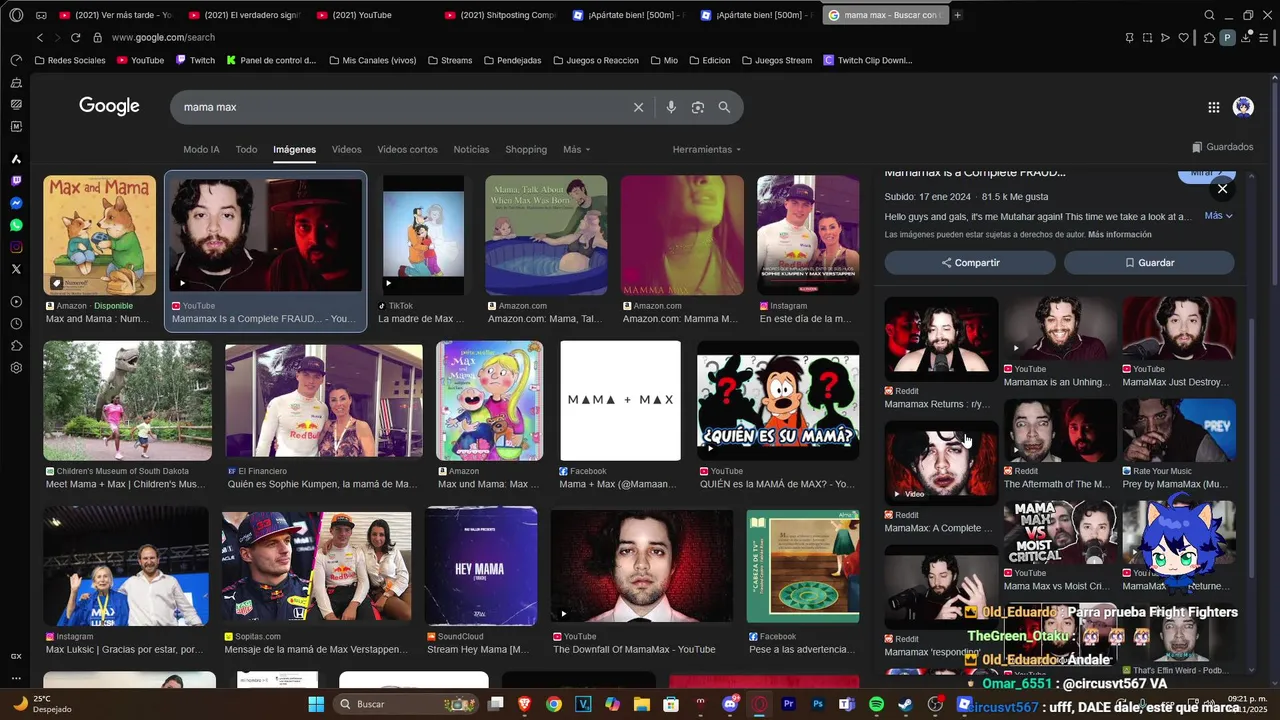
Task: Expand the Más search filter dropdown
Action: [576, 149]
